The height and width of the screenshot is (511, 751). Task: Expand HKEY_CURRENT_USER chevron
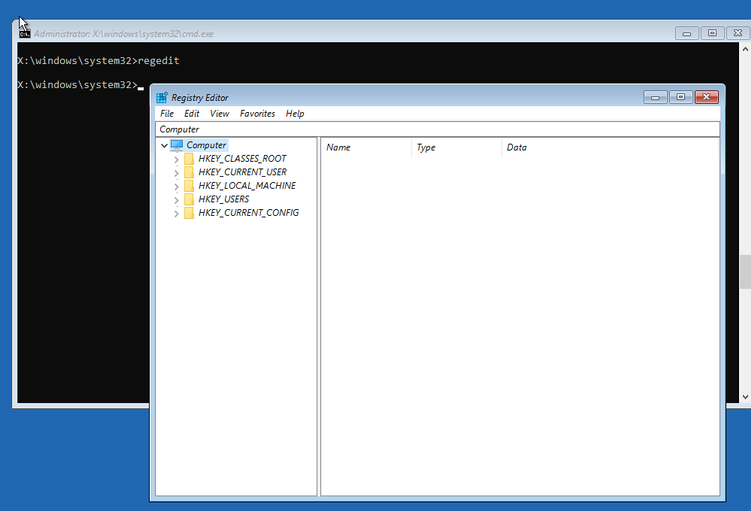176,173
